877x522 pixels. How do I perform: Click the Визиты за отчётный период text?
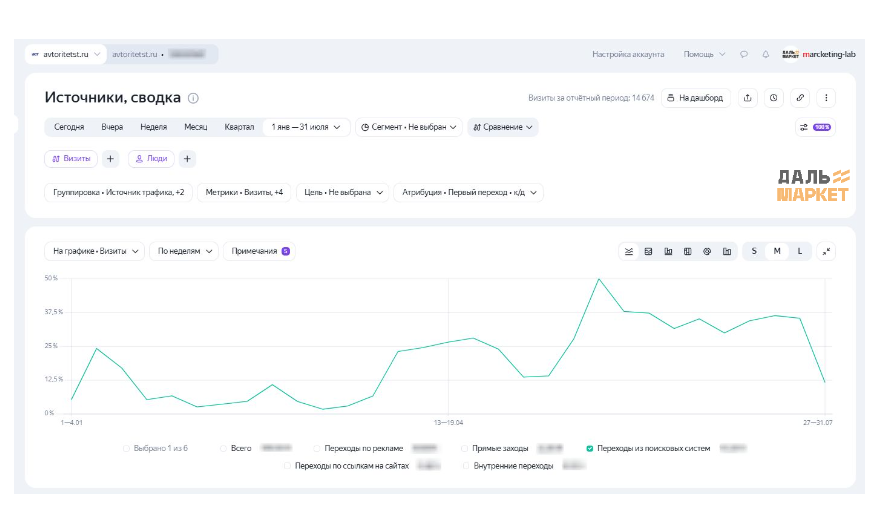pyautogui.click(x=591, y=98)
